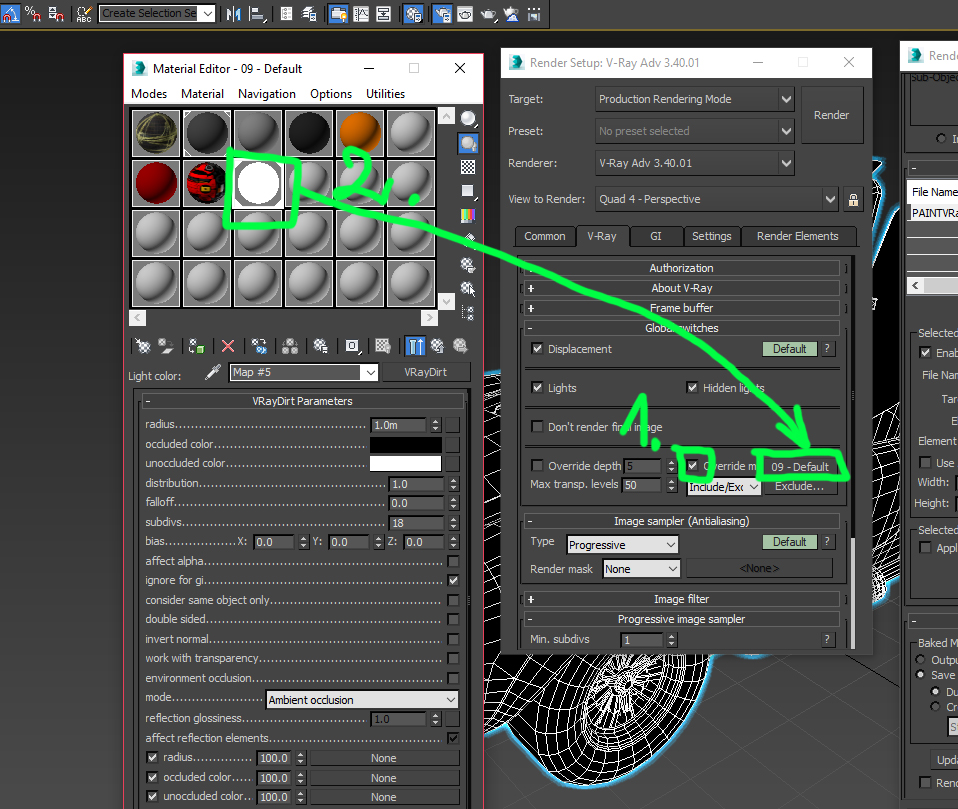Screen dimensions: 958x809
Task: Expand the Frame buffer rollout
Action: tap(682, 308)
